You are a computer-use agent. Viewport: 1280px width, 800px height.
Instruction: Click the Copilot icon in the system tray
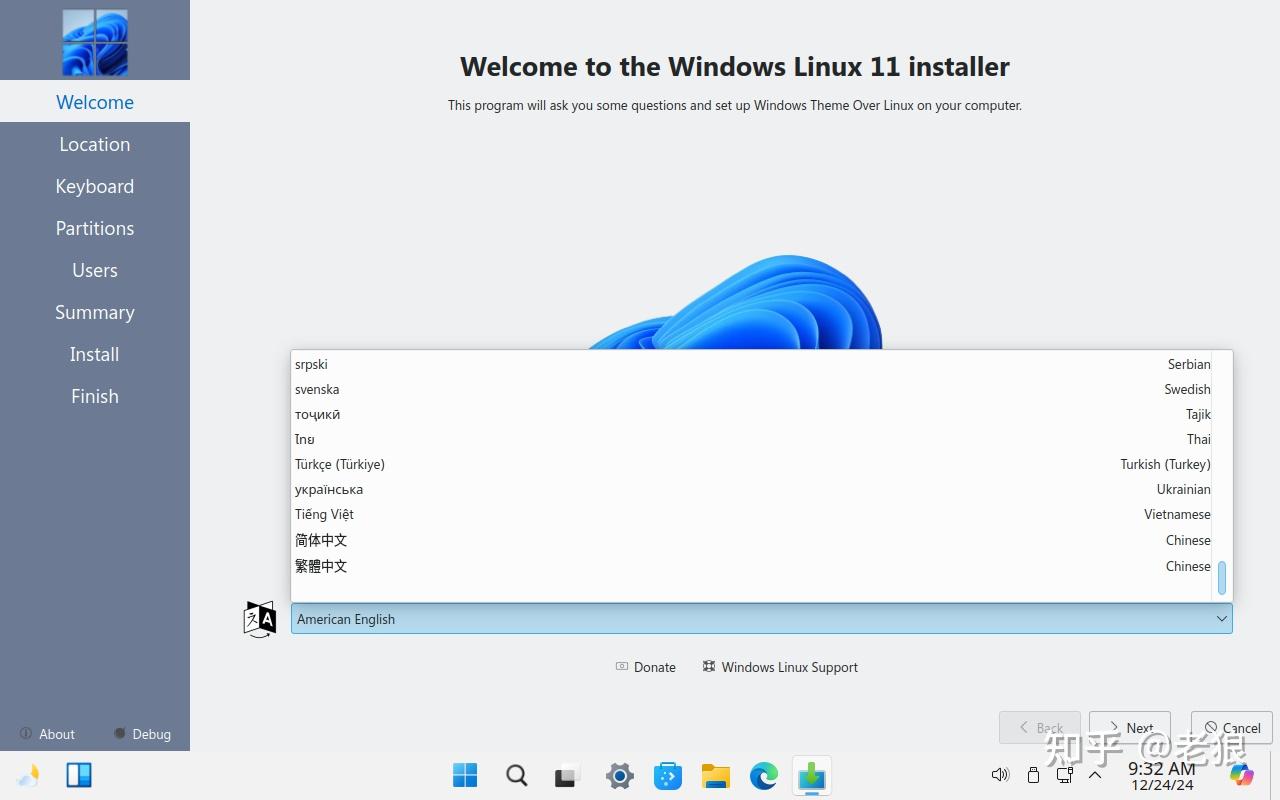1241,775
